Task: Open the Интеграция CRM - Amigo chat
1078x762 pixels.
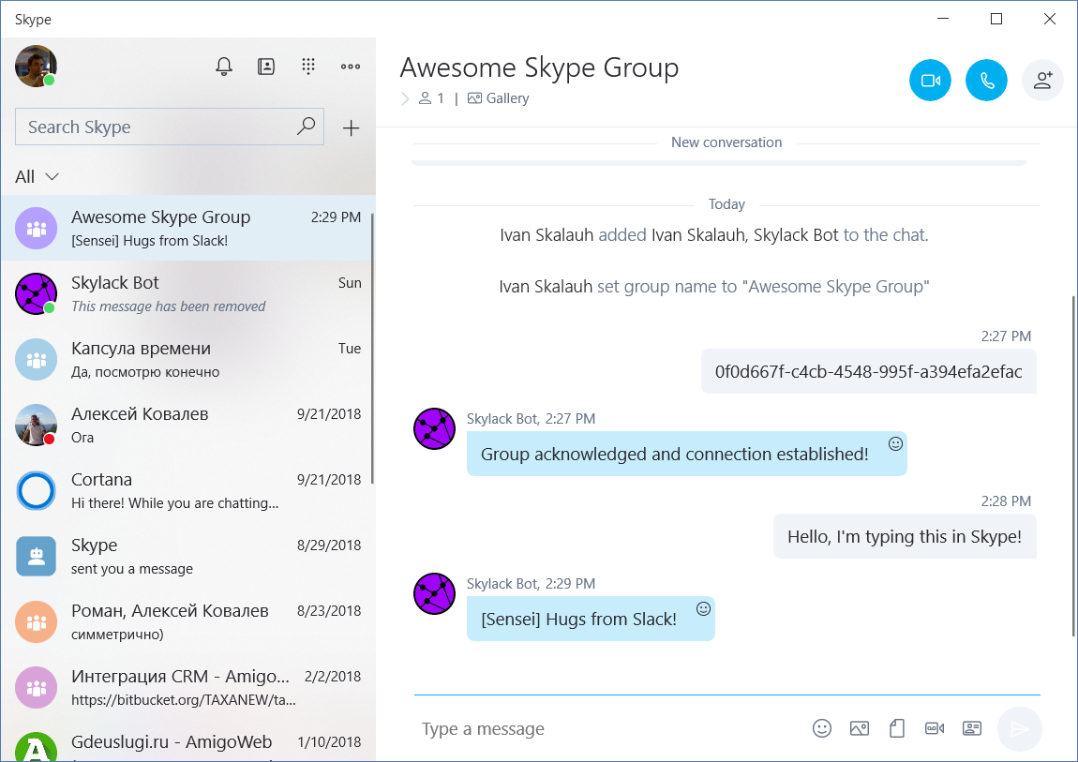Action: coord(188,687)
